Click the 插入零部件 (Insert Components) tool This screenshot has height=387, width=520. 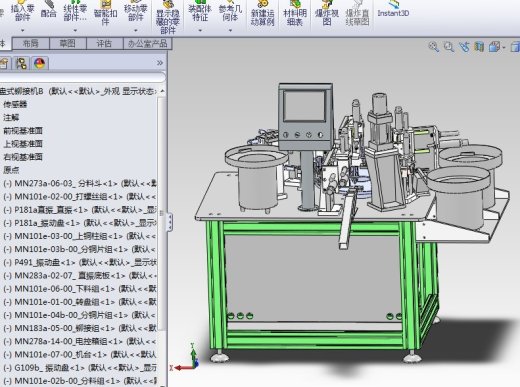[x=22, y=12]
